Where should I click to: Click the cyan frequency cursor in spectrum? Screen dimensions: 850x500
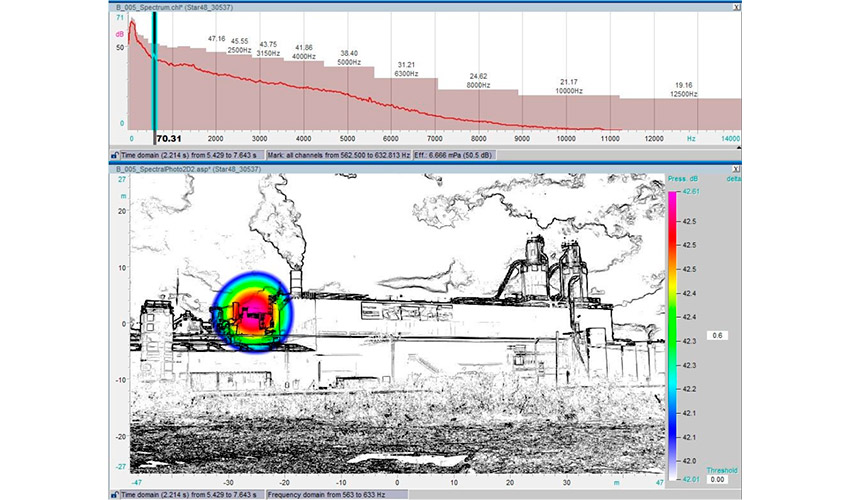154,70
